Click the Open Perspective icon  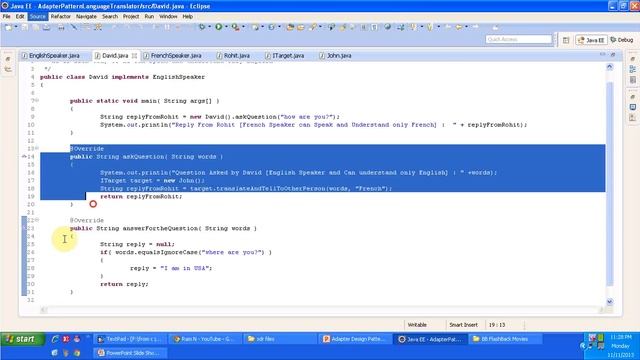(566, 40)
